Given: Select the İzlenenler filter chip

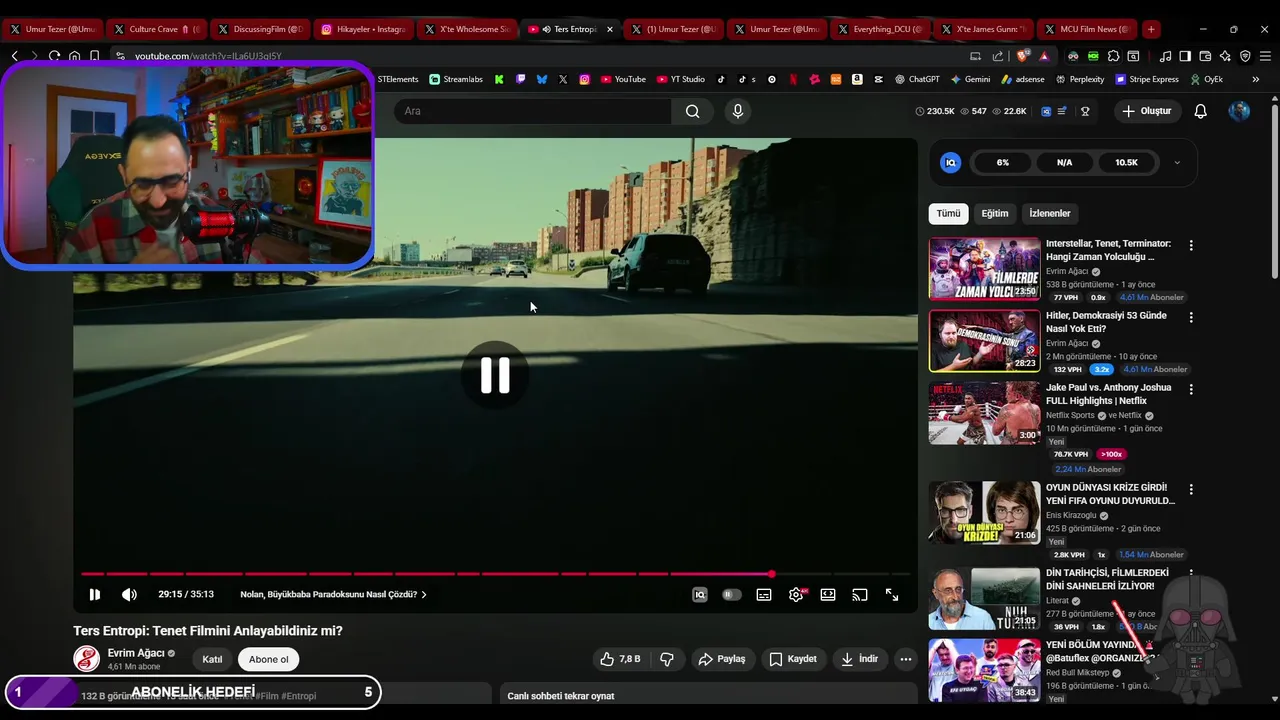Looking at the screenshot, I should click(1050, 213).
